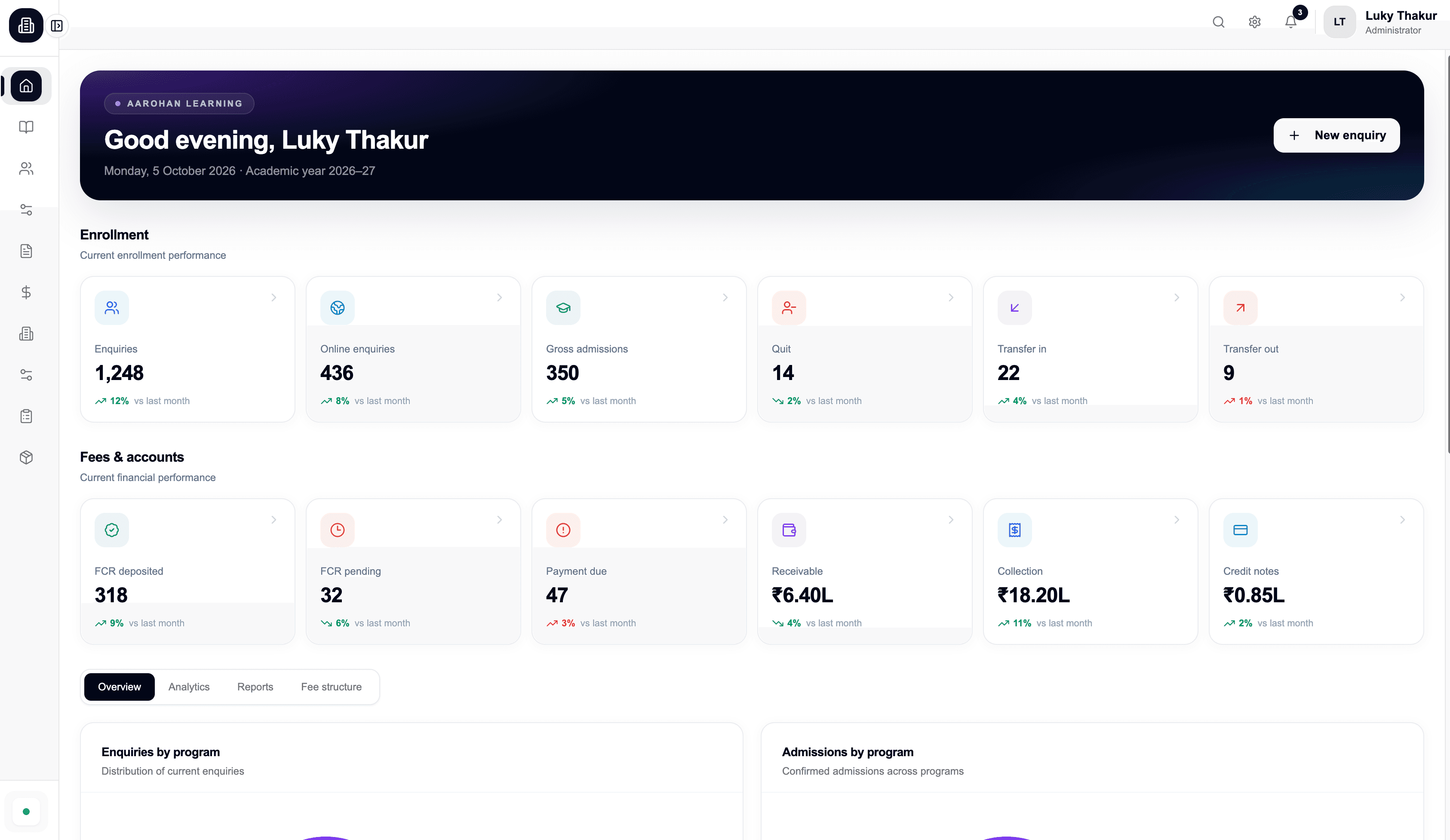Screen dimensions: 1450x840
Task: Expand the Collection card chevron
Action: pyautogui.click(x=1177, y=520)
